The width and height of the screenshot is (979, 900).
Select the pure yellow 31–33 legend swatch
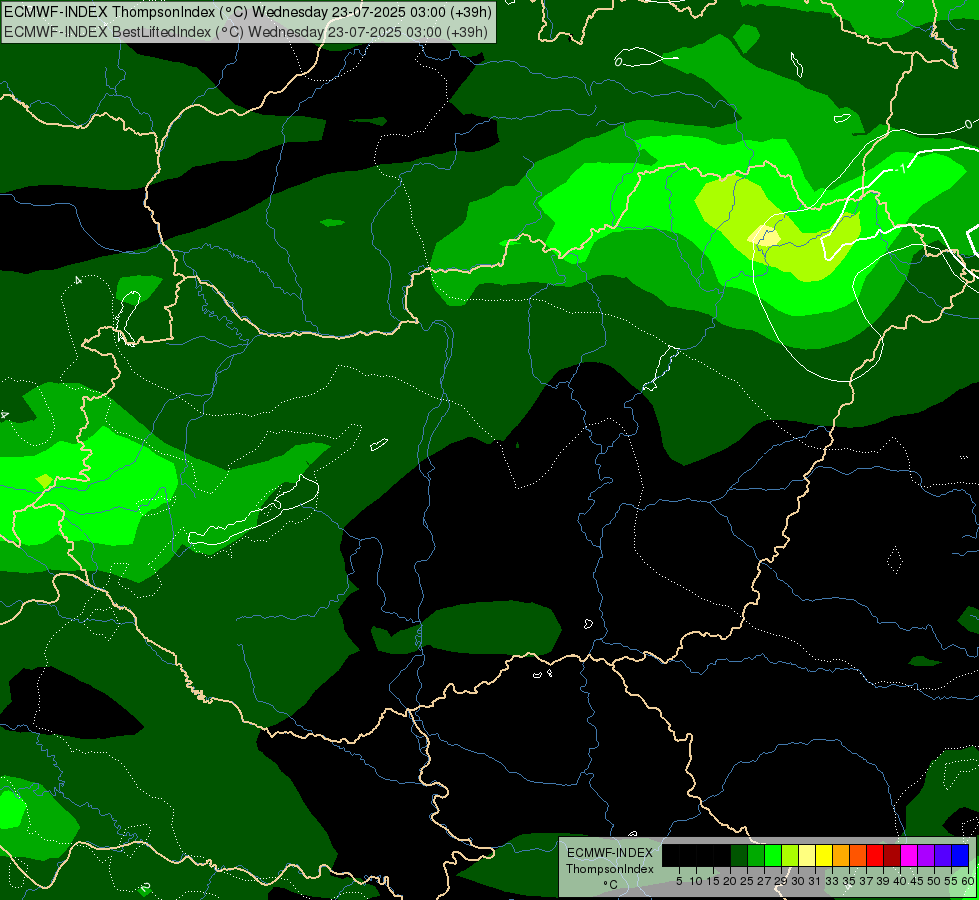coord(824,855)
